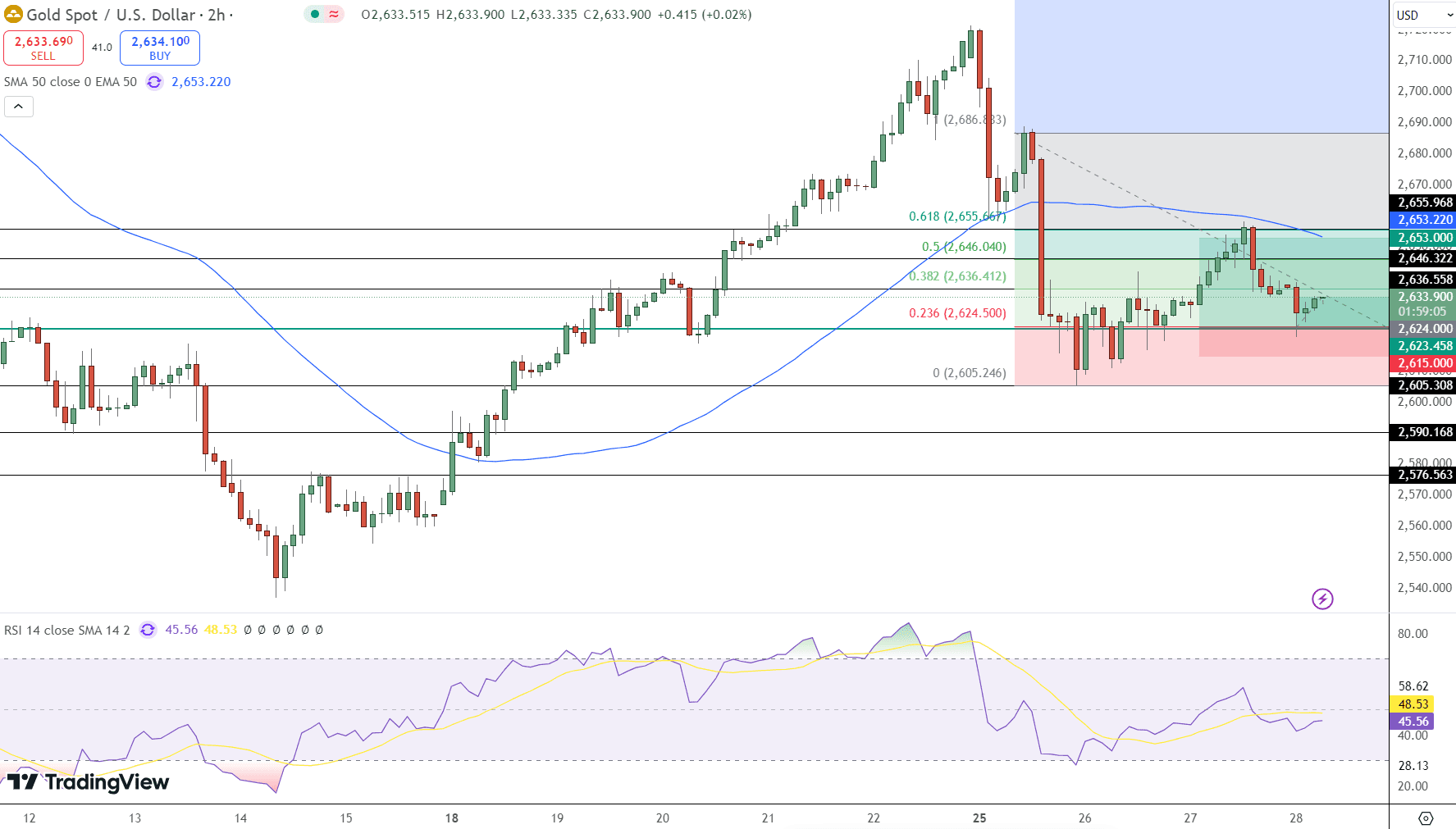Click the blue 2,653.220 price axis label

(1422, 220)
